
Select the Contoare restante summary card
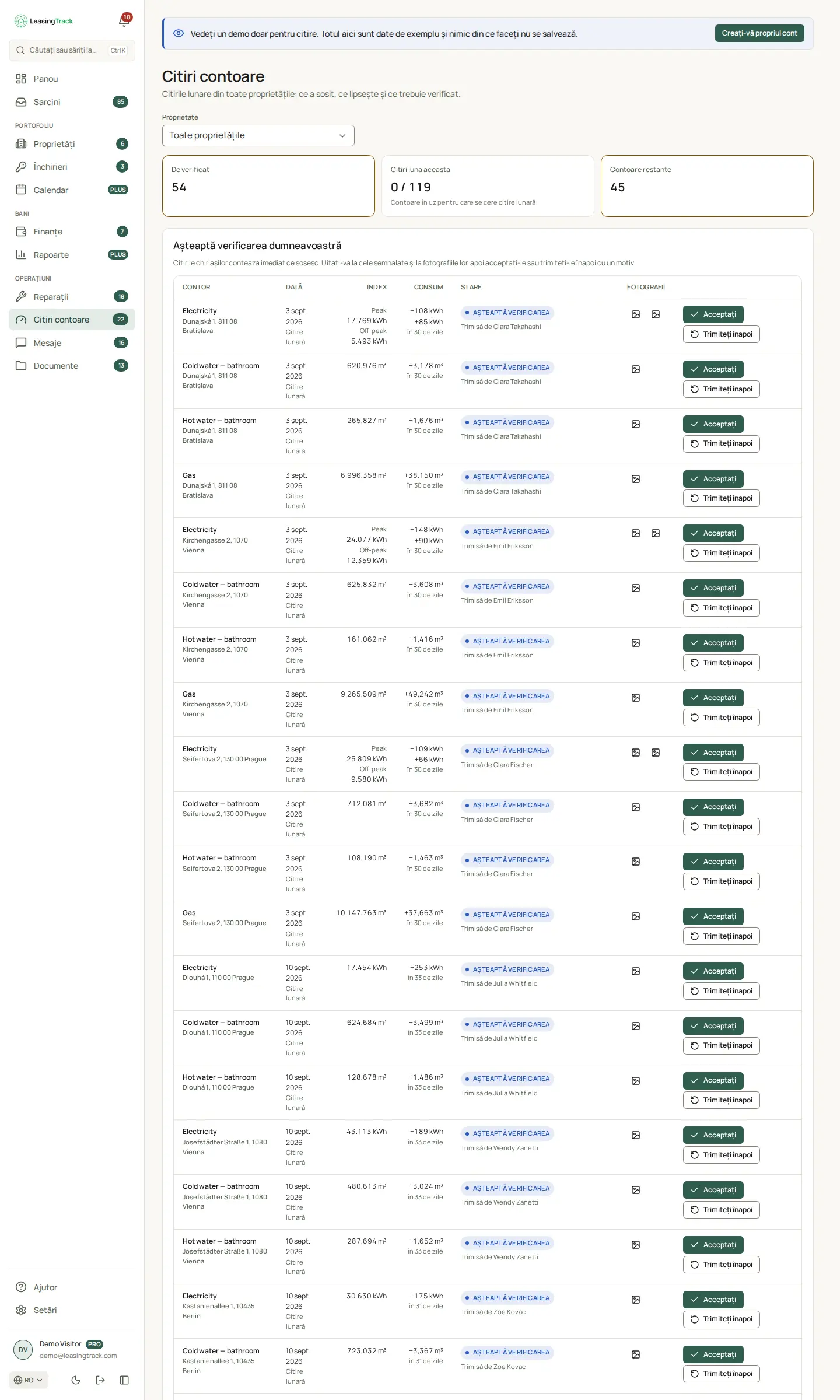click(x=707, y=186)
